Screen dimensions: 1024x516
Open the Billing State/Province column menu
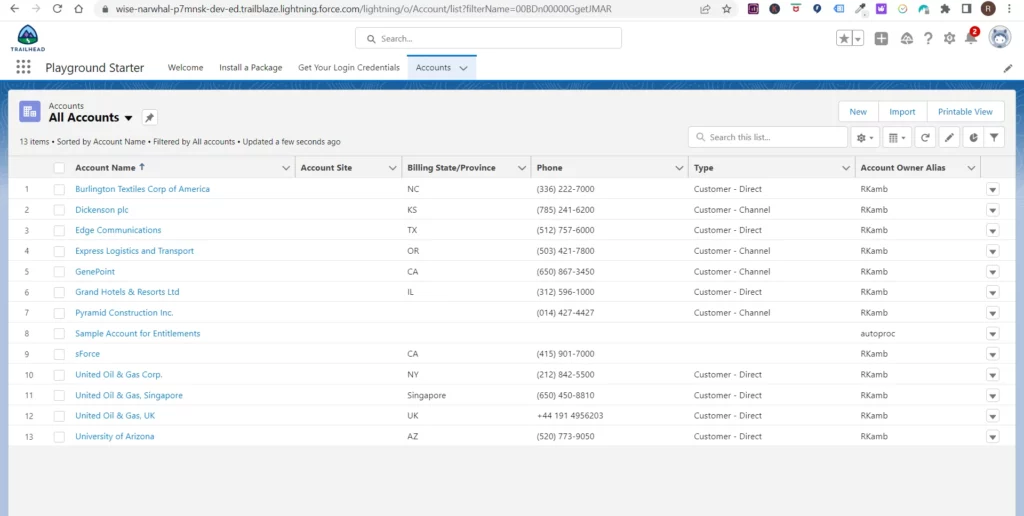(x=522, y=168)
